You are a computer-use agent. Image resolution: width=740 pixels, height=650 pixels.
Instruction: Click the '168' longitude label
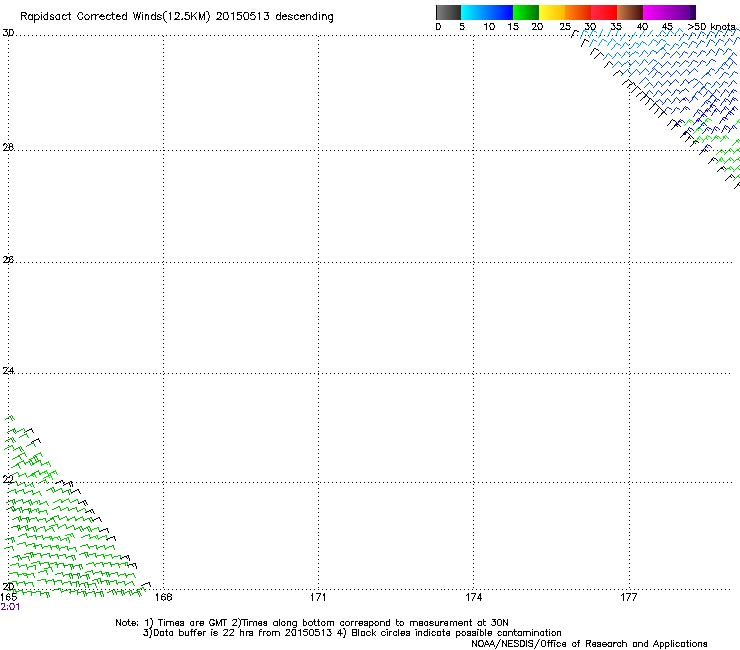(x=163, y=597)
